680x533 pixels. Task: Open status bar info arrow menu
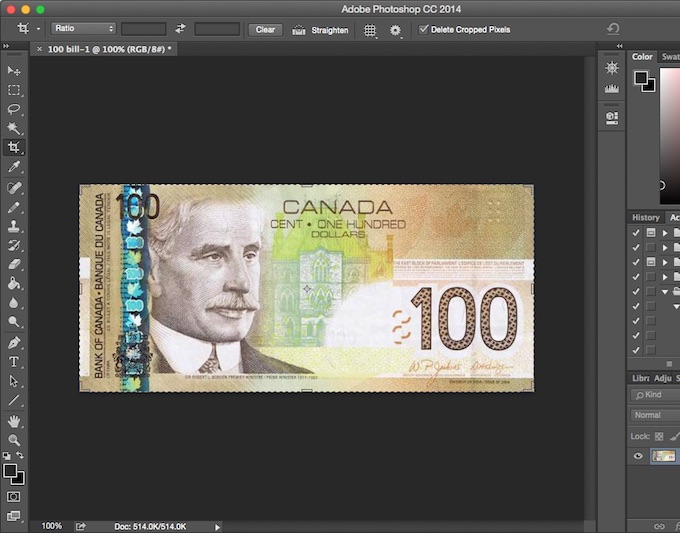click(217, 527)
